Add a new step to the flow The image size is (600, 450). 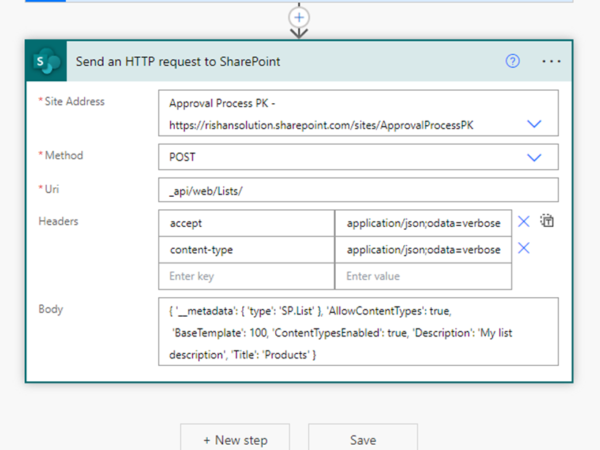[x=236, y=439]
